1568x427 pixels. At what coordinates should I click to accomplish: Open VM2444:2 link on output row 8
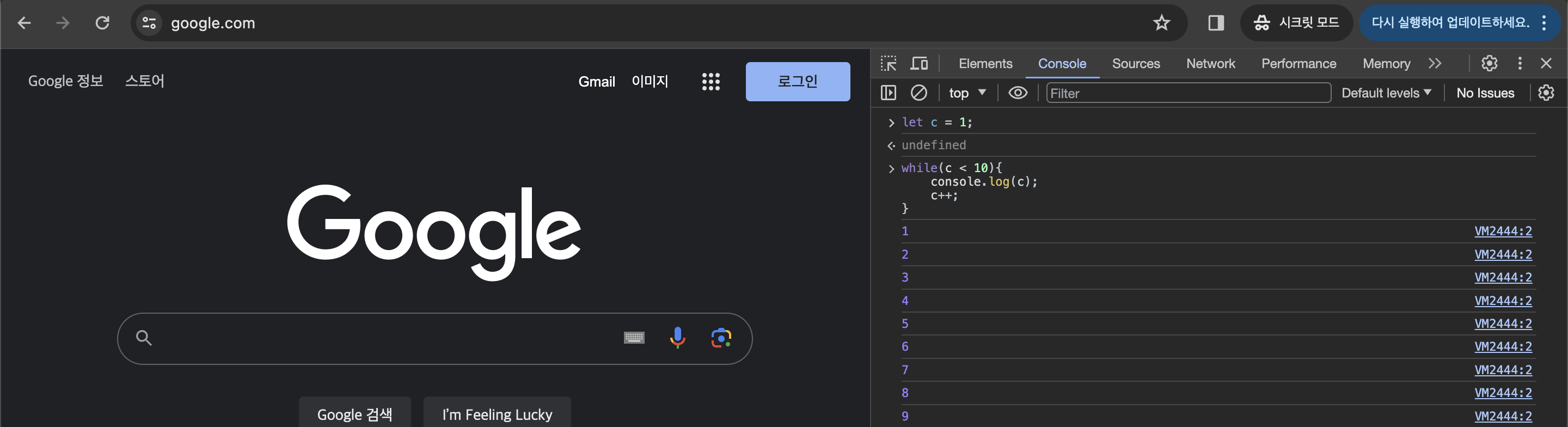[x=1503, y=393]
